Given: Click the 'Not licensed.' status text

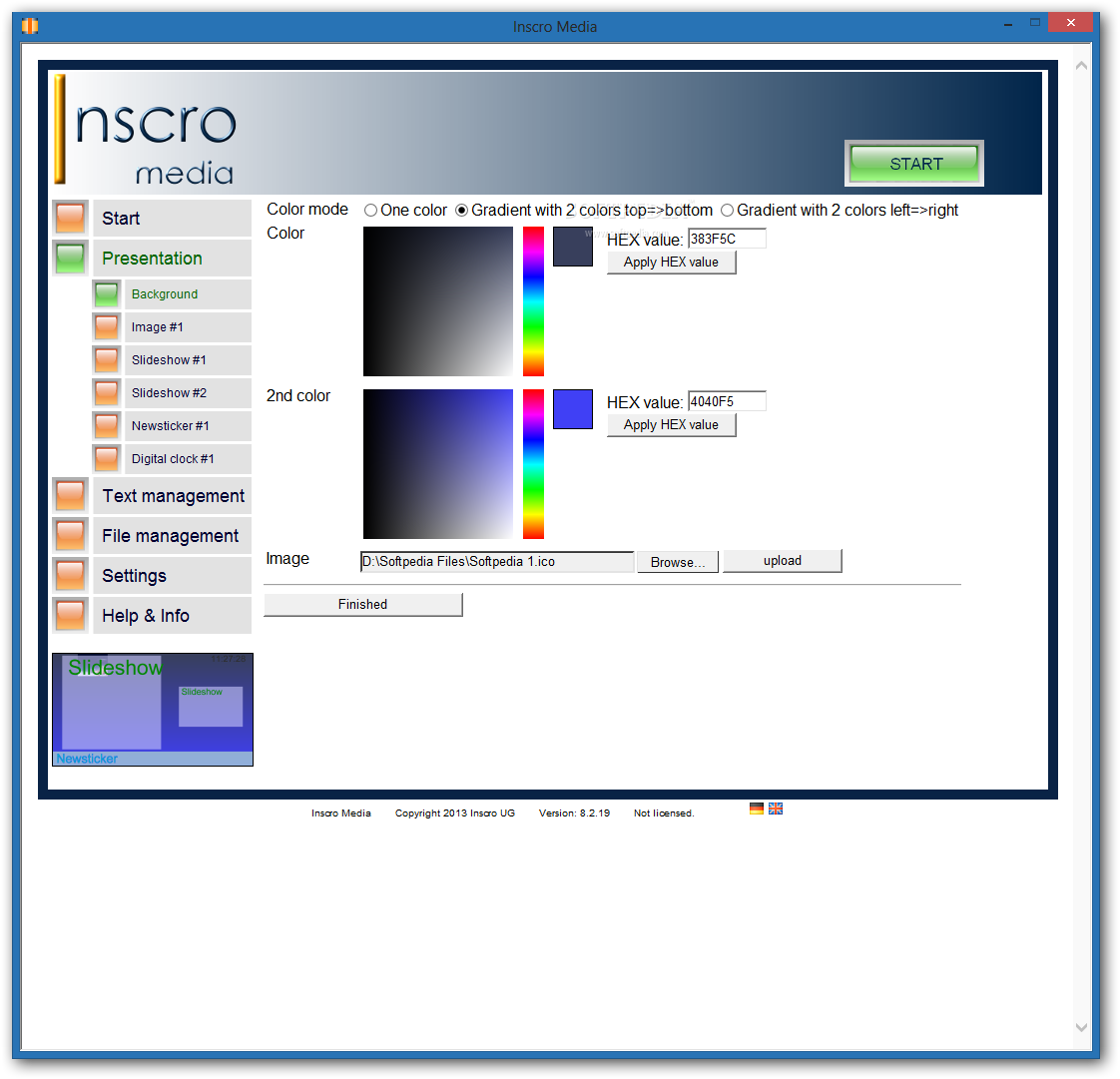Looking at the screenshot, I should [664, 813].
